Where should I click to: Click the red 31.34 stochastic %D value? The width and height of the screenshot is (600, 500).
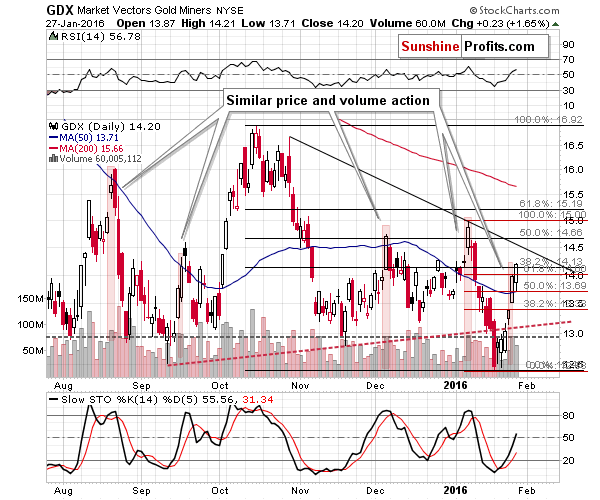258,400
